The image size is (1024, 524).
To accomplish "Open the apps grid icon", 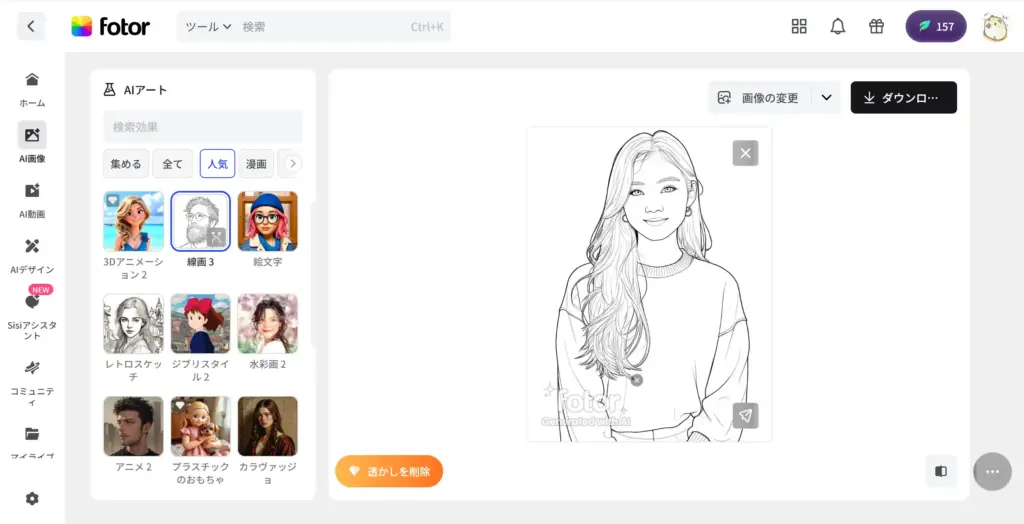I will click(x=799, y=27).
